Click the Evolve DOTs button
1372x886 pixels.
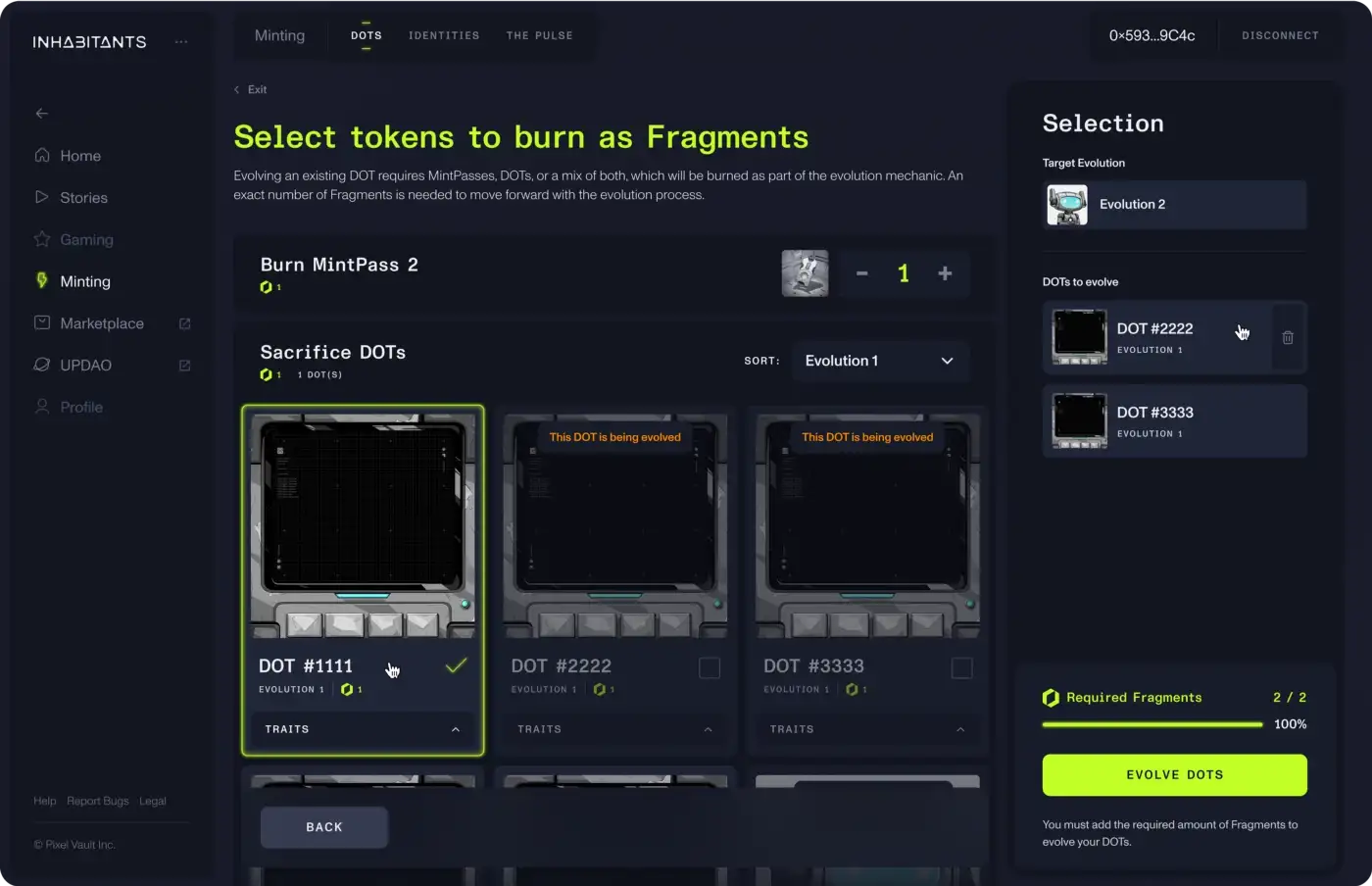point(1174,775)
